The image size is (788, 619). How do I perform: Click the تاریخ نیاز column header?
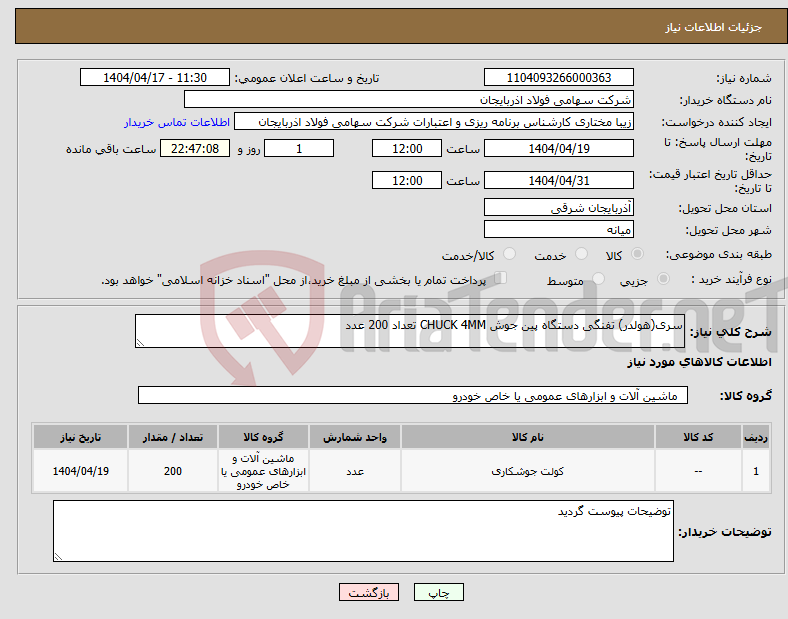(80, 437)
